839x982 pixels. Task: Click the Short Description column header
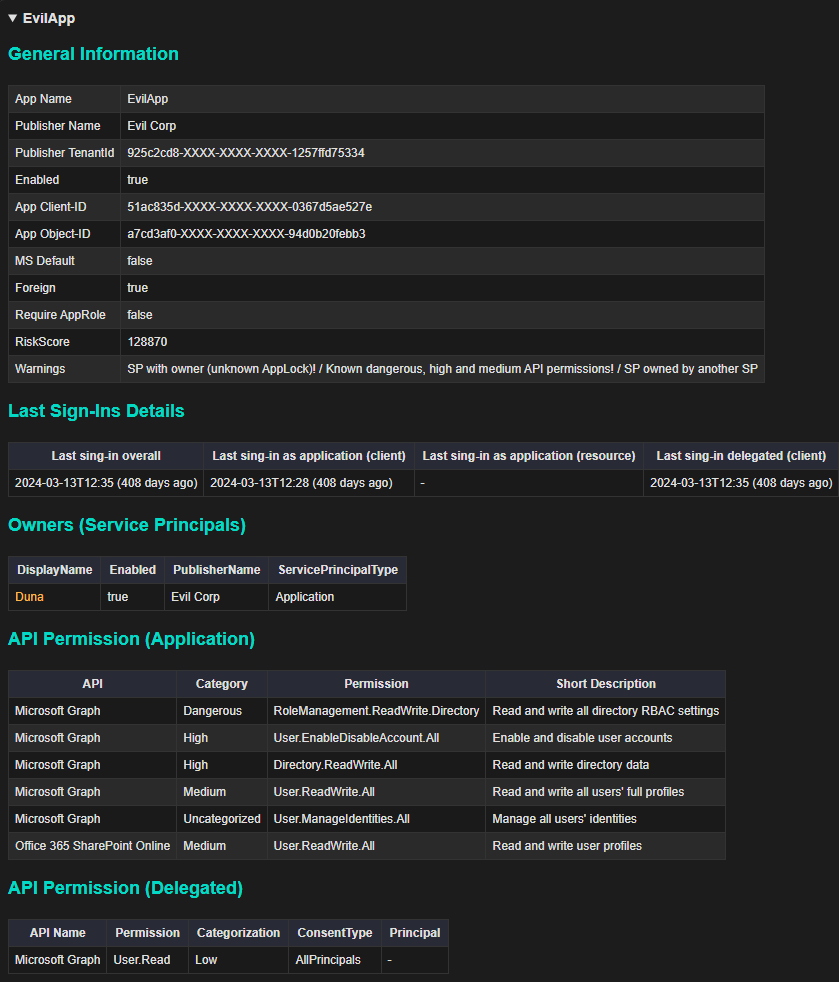605,684
